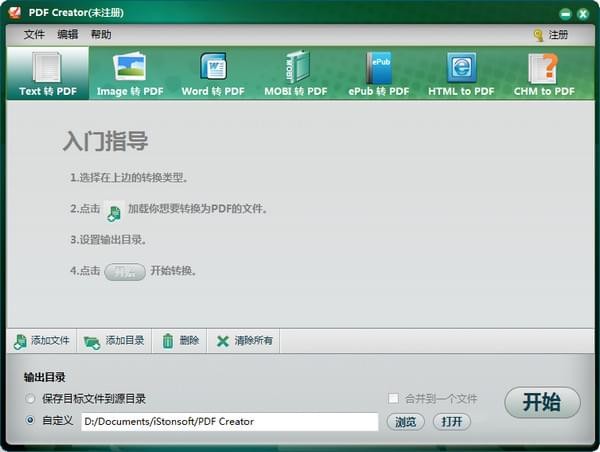Click the 输出目录 section label
600x452 pixels.
pyautogui.click(x=44, y=377)
